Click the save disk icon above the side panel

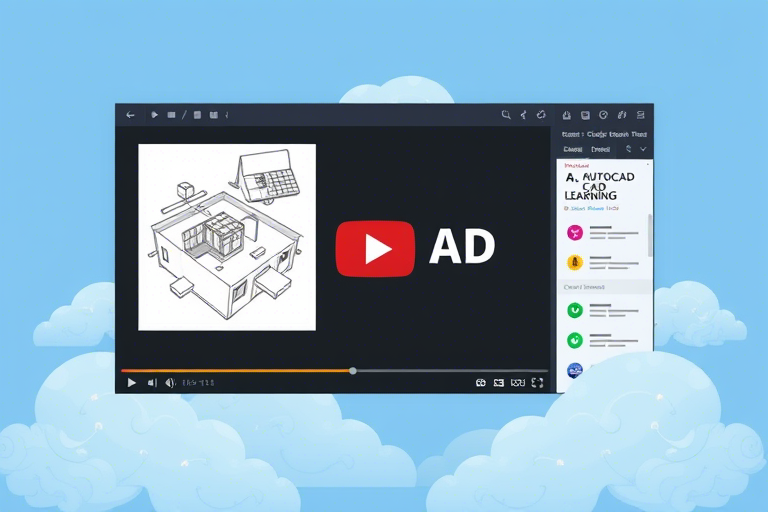(585, 115)
